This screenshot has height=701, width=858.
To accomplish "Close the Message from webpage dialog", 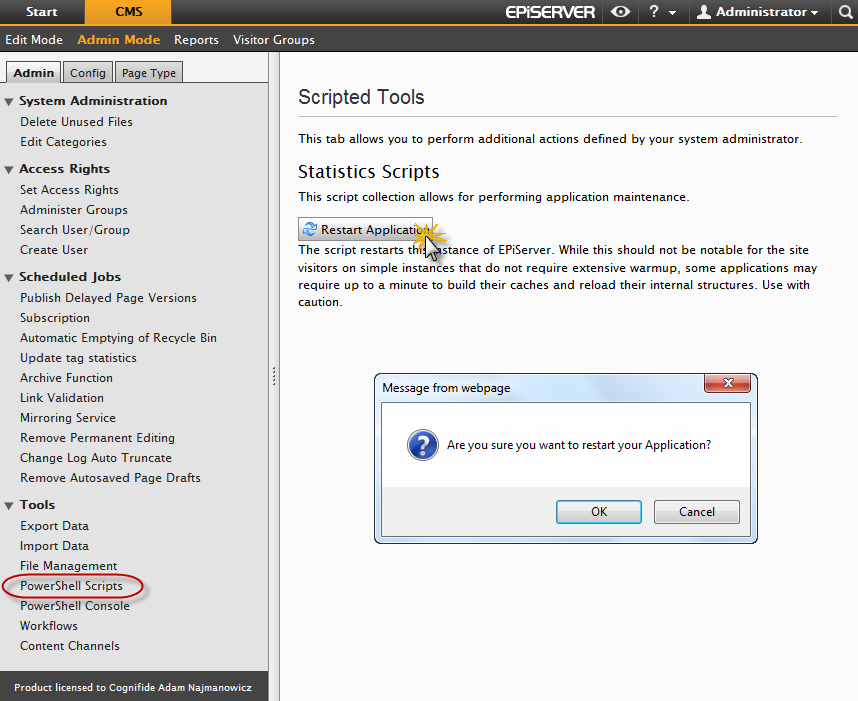I will point(727,385).
